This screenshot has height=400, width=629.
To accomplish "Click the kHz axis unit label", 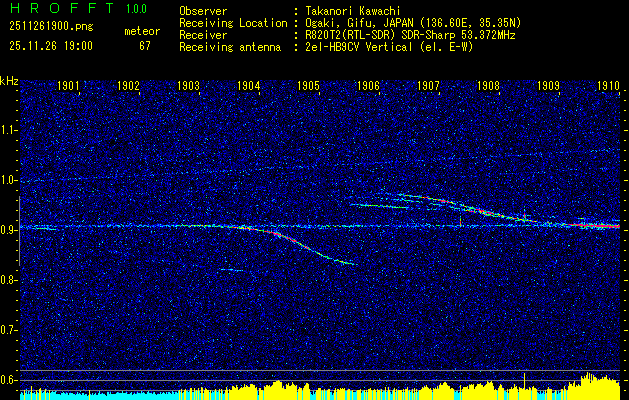I will [9, 81].
